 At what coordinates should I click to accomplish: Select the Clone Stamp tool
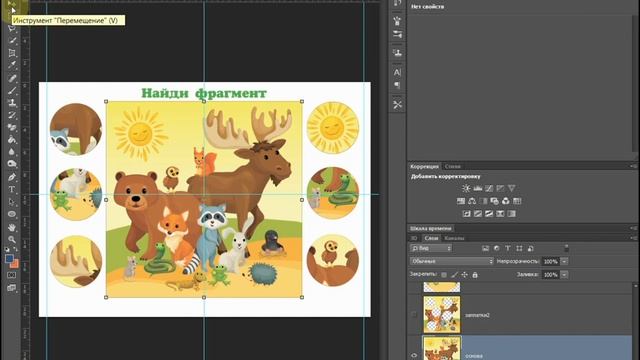12,103
